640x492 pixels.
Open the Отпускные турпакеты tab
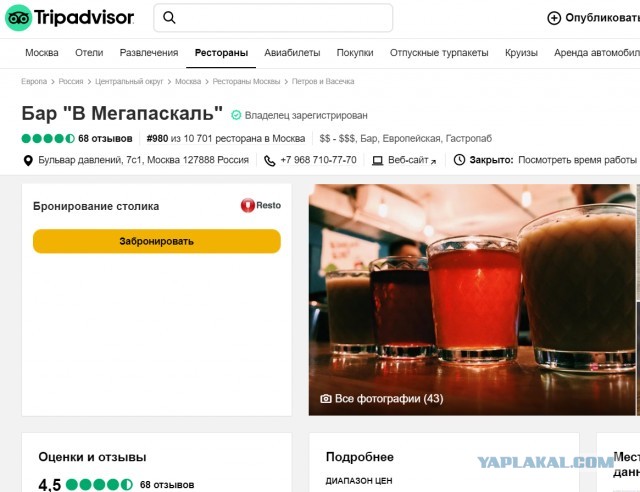(439, 53)
